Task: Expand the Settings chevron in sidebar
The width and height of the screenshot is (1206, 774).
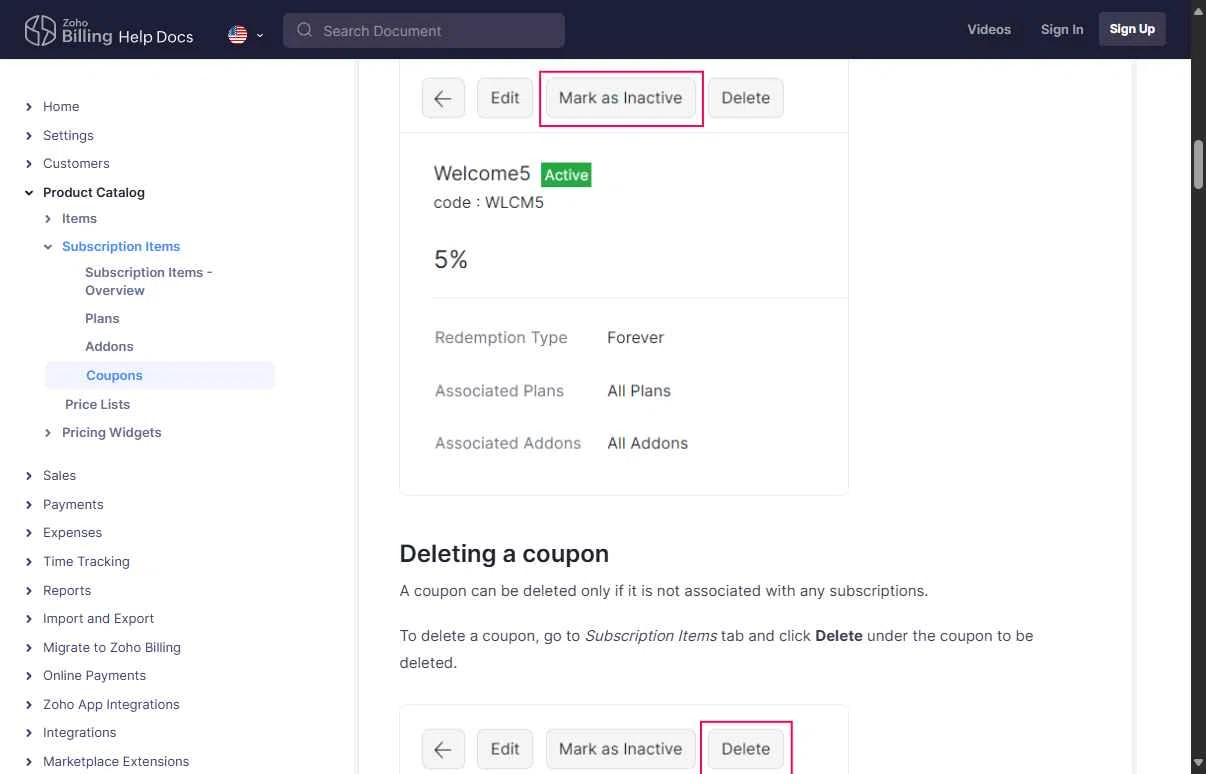Action: (x=29, y=135)
